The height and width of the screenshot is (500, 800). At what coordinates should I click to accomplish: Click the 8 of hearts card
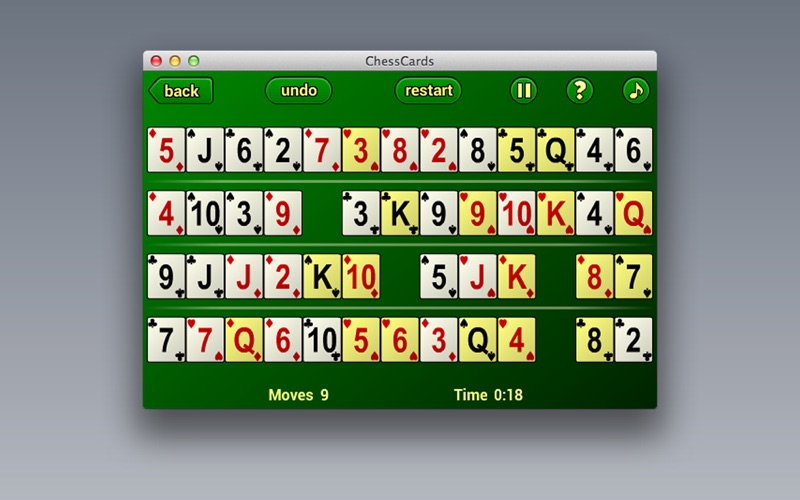coord(399,150)
